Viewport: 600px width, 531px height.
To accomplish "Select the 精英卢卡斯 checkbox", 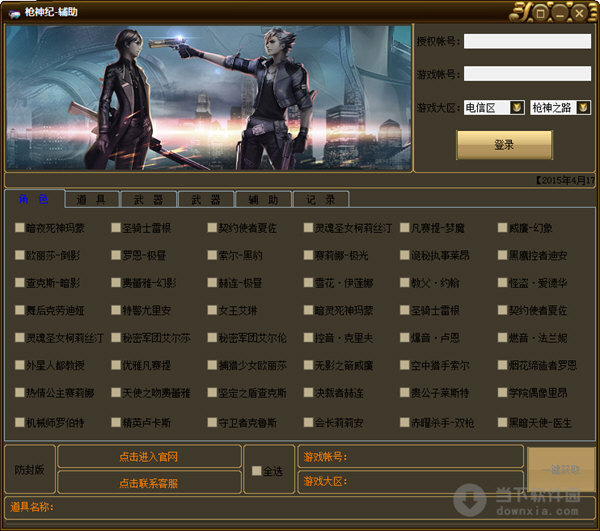I will pyautogui.click(x=116, y=422).
